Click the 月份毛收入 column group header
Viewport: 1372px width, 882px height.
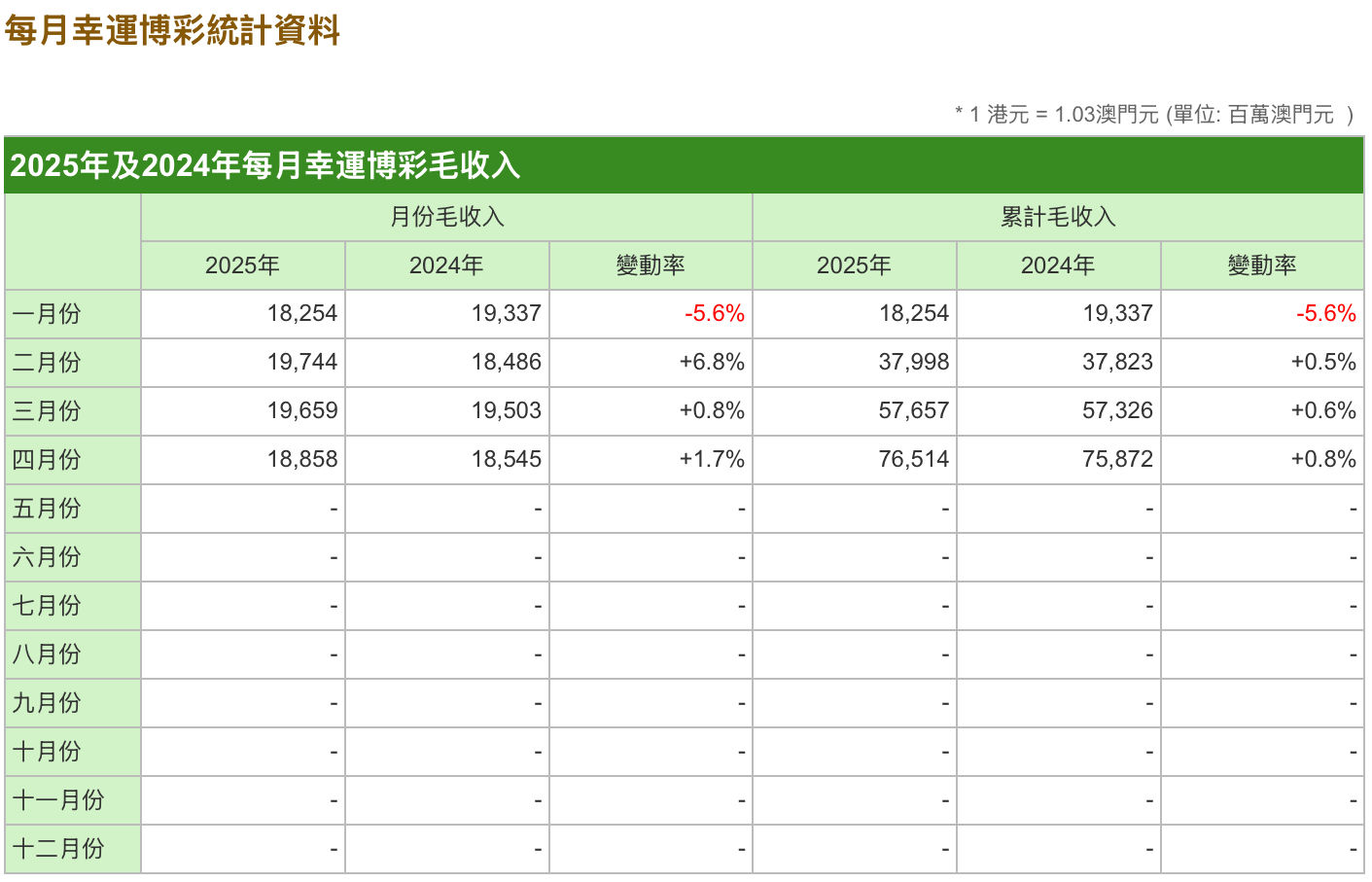[x=447, y=217]
